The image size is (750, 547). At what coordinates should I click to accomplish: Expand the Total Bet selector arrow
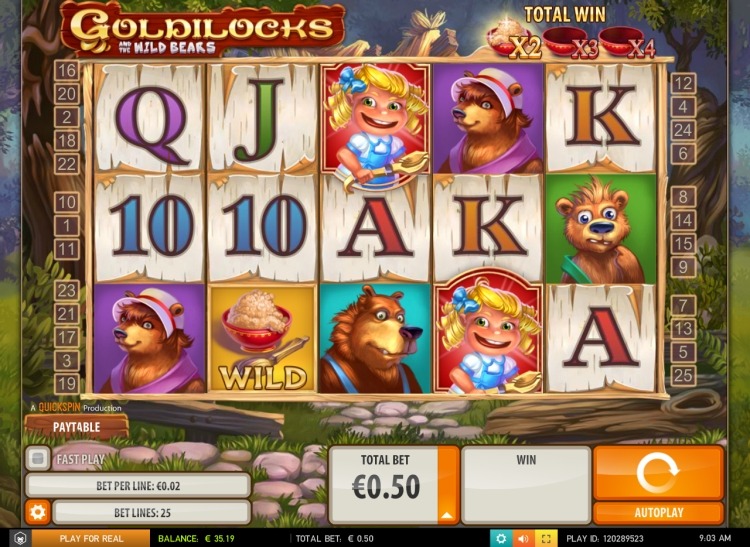pos(448,515)
